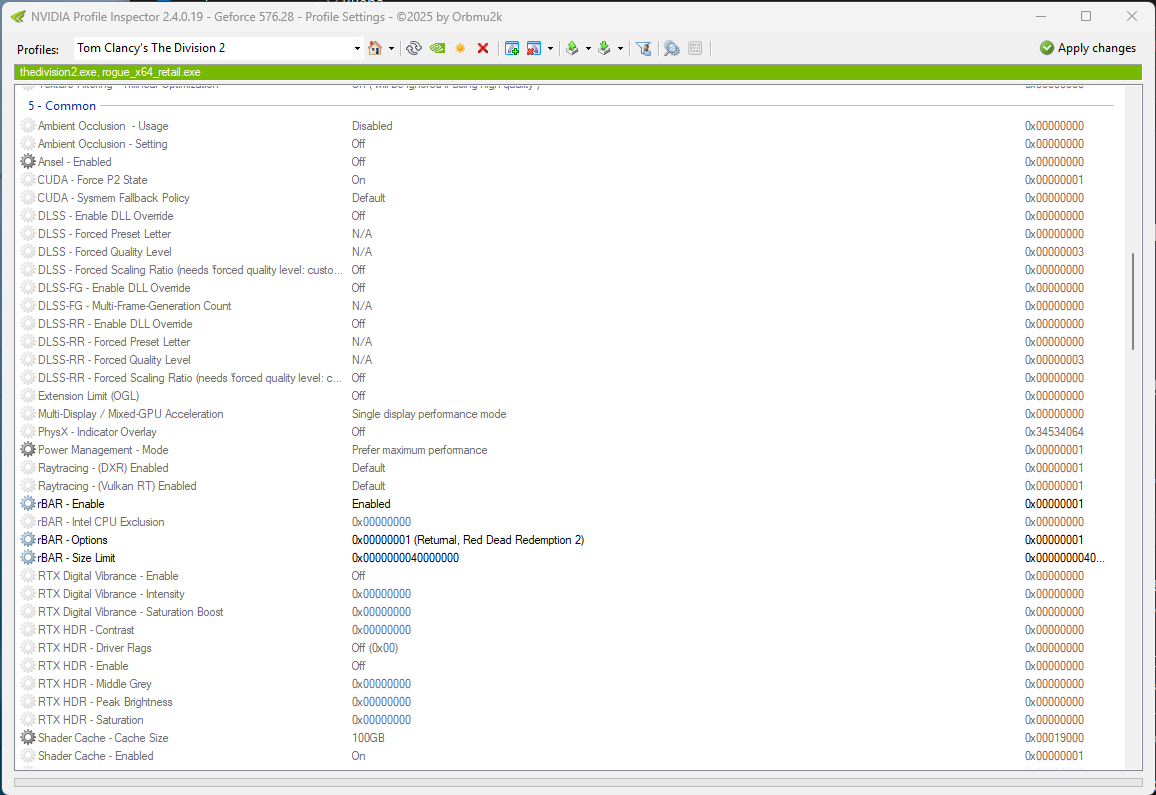Click hex value 0x00019000 in Shader Cache row

pos(1054,737)
